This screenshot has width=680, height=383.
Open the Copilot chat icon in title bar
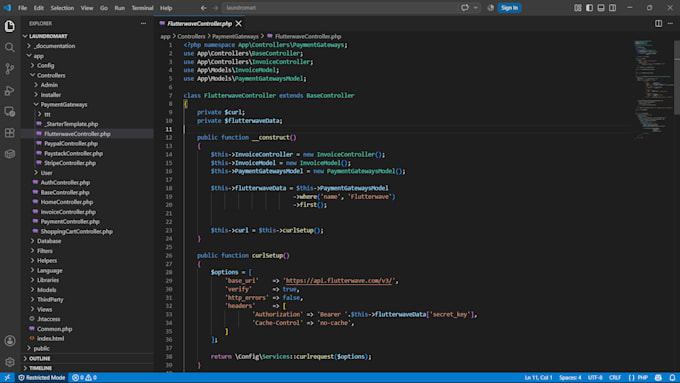[x=465, y=8]
